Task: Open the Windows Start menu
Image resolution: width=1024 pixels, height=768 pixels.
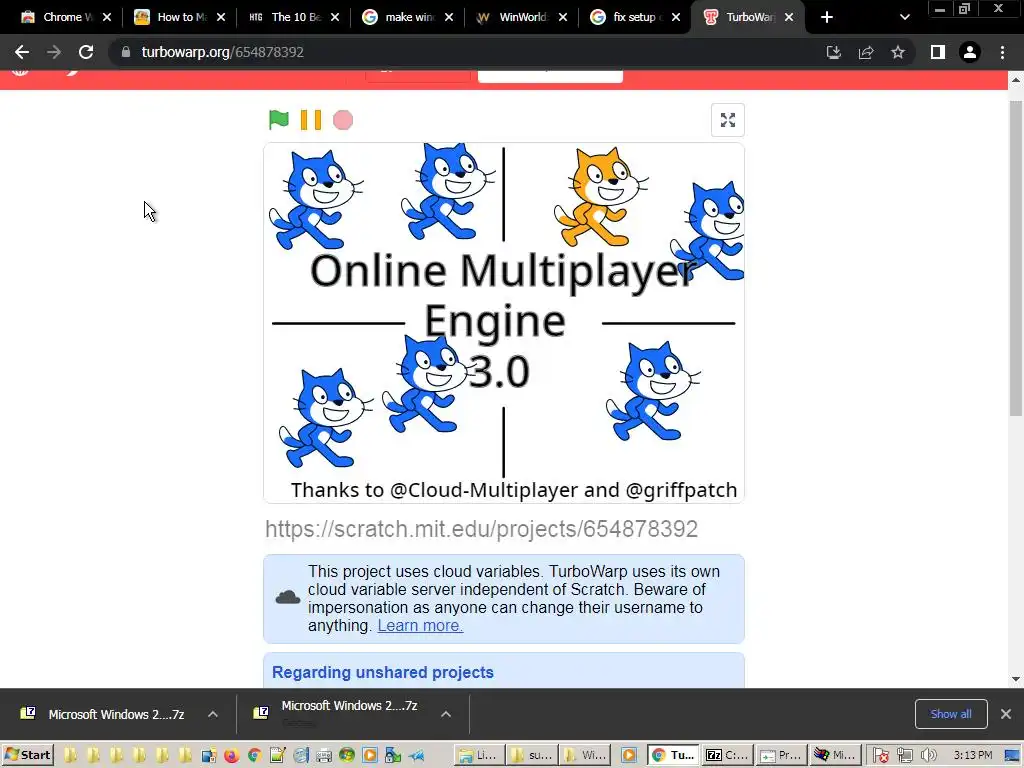Action: [x=28, y=755]
